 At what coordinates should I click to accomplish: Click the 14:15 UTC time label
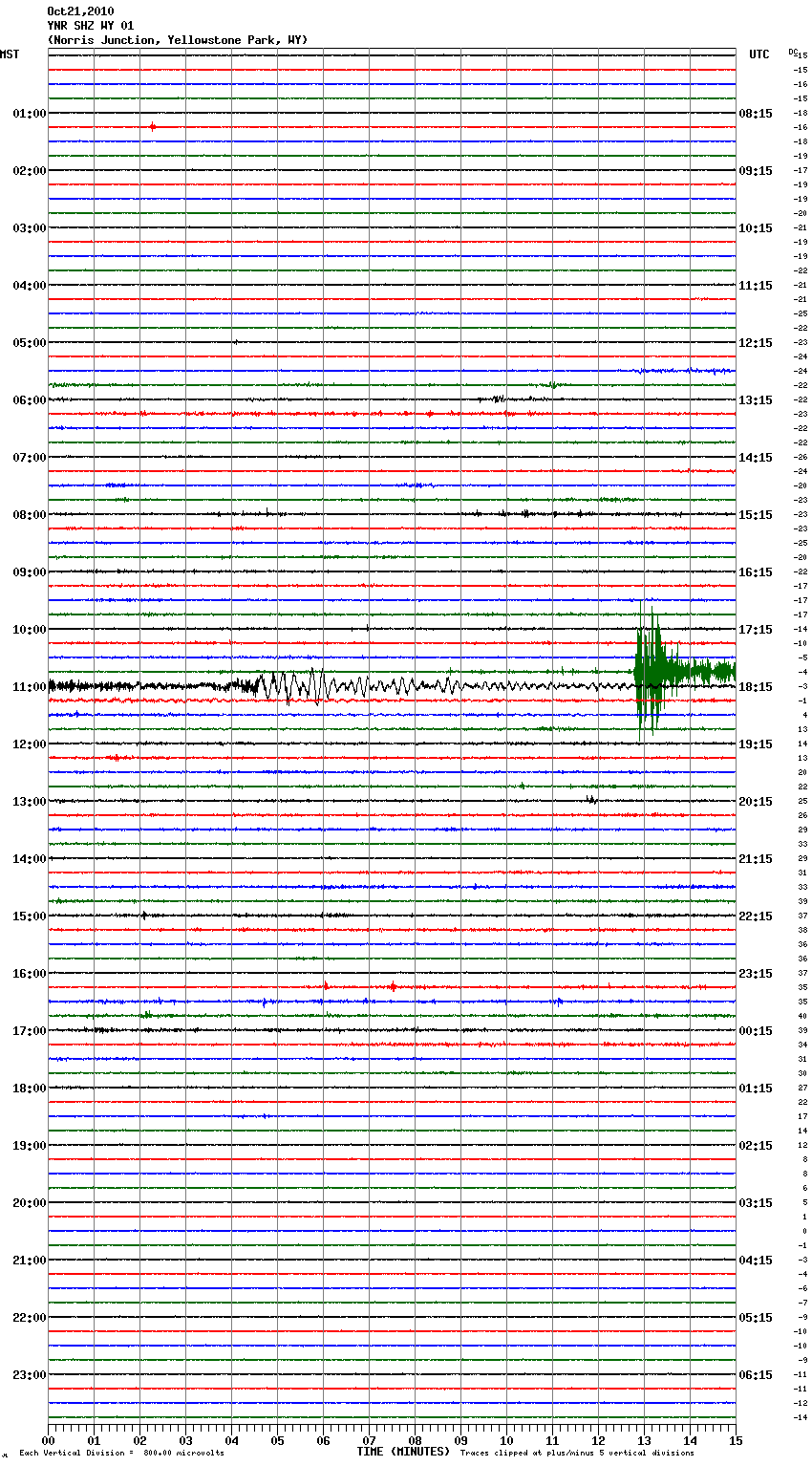click(x=756, y=458)
